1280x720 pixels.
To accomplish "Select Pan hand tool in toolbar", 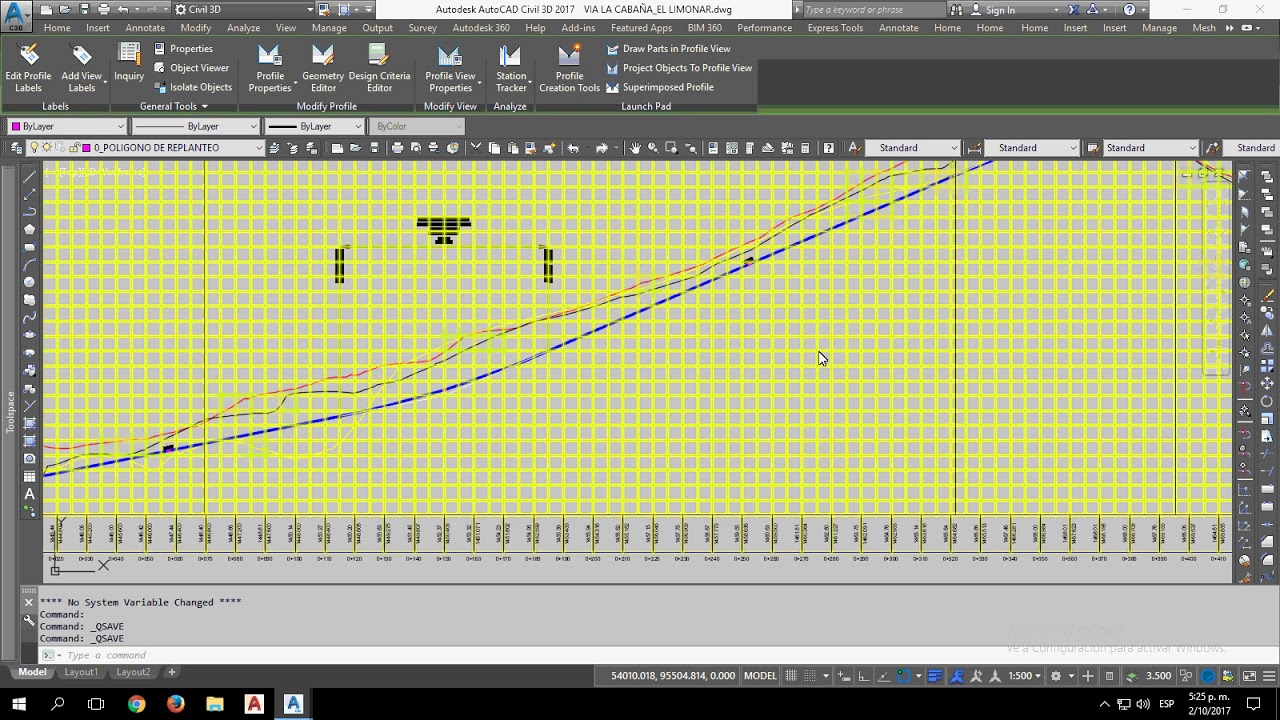I will pyautogui.click(x=634, y=148).
